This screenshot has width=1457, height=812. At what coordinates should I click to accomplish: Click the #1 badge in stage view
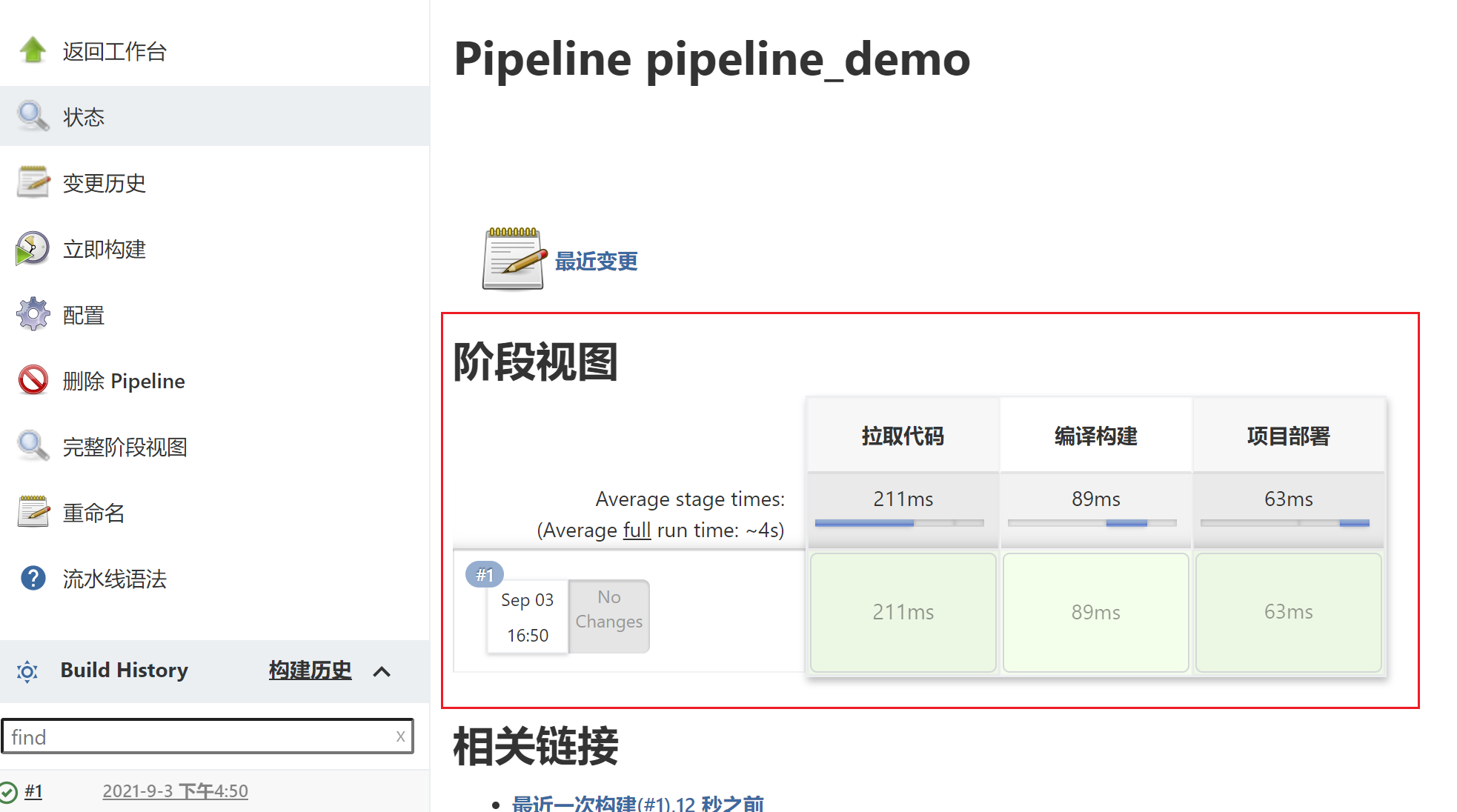coord(485,573)
